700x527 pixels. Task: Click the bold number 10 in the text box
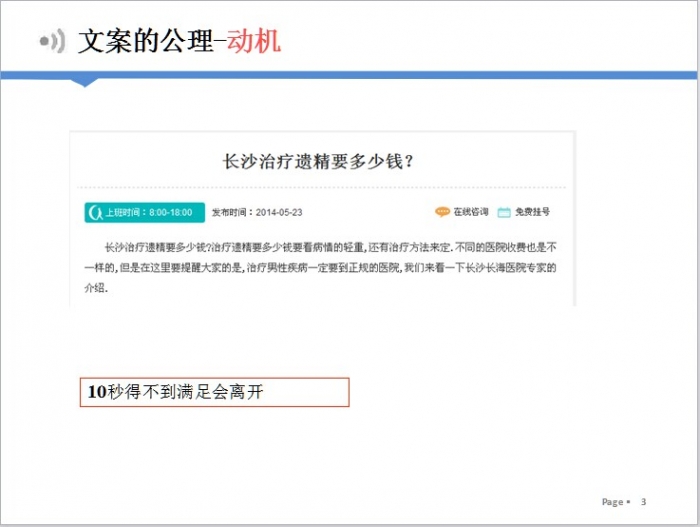coord(96,393)
